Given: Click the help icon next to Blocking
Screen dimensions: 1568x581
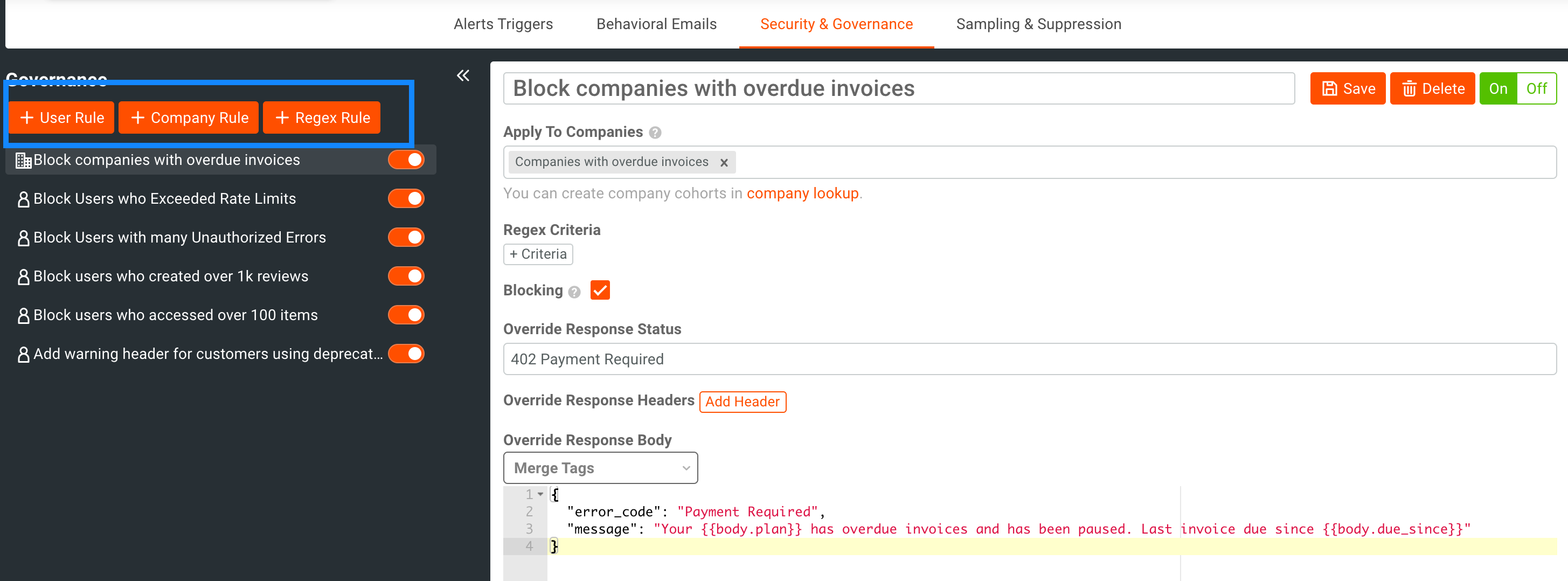Looking at the screenshot, I should (x=574, y=292).
